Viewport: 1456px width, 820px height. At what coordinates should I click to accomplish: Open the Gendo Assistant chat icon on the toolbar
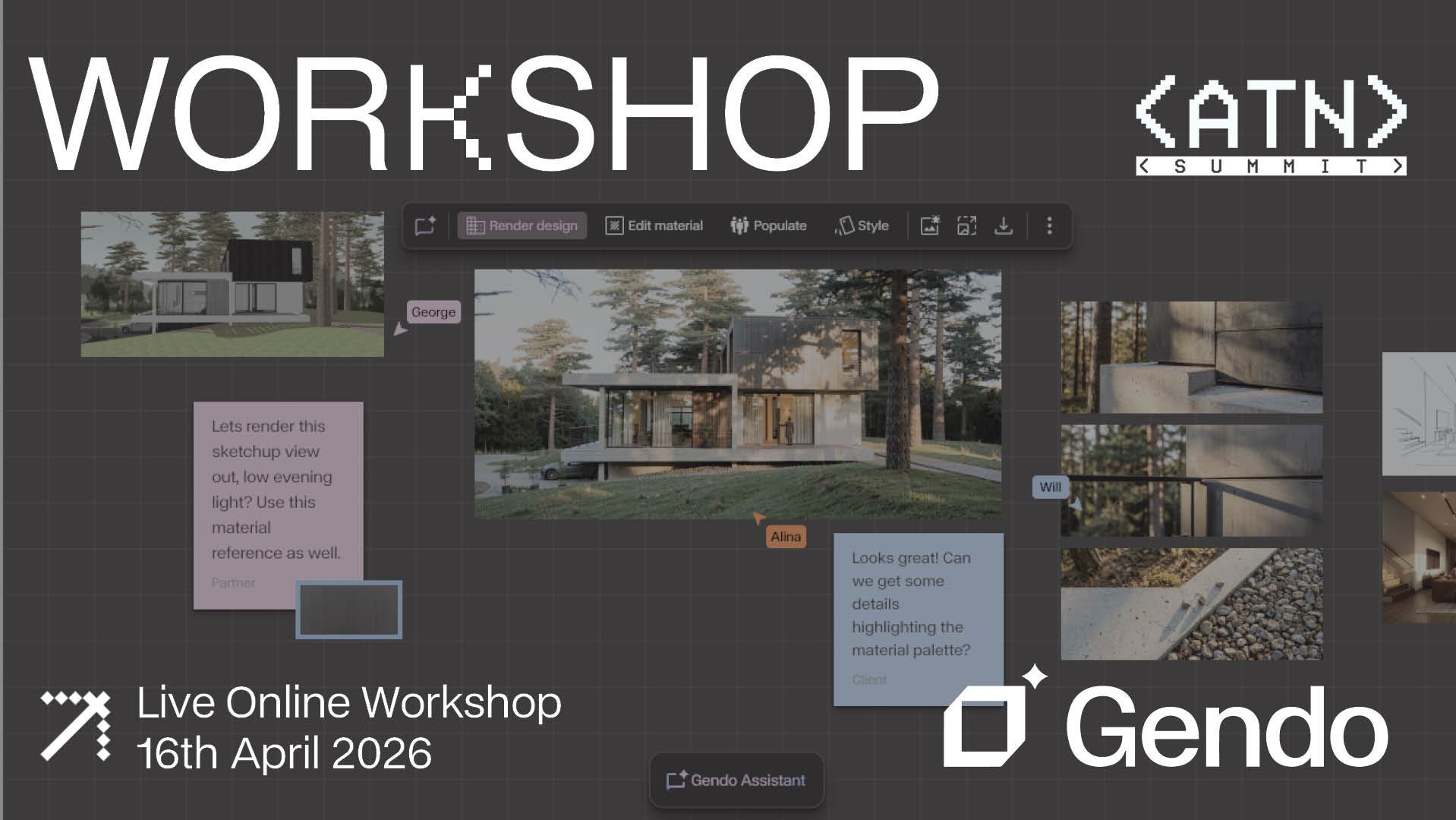424,225
